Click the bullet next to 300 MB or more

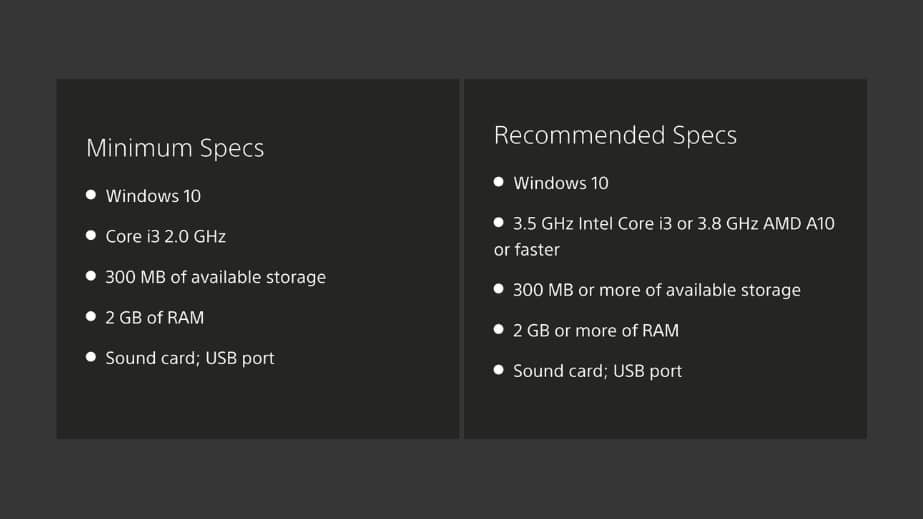[x=499, y=289]
